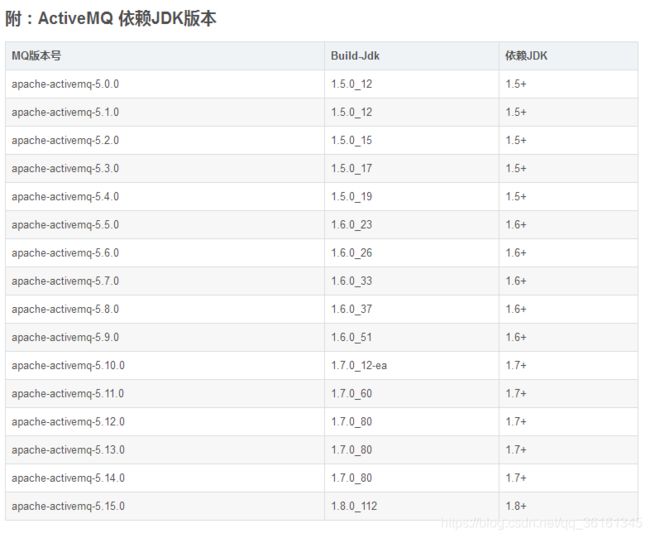Click the Build-Jdk value 1.6.0_33
Viewport: 650px width, 538px height.
tap(352, 281)
